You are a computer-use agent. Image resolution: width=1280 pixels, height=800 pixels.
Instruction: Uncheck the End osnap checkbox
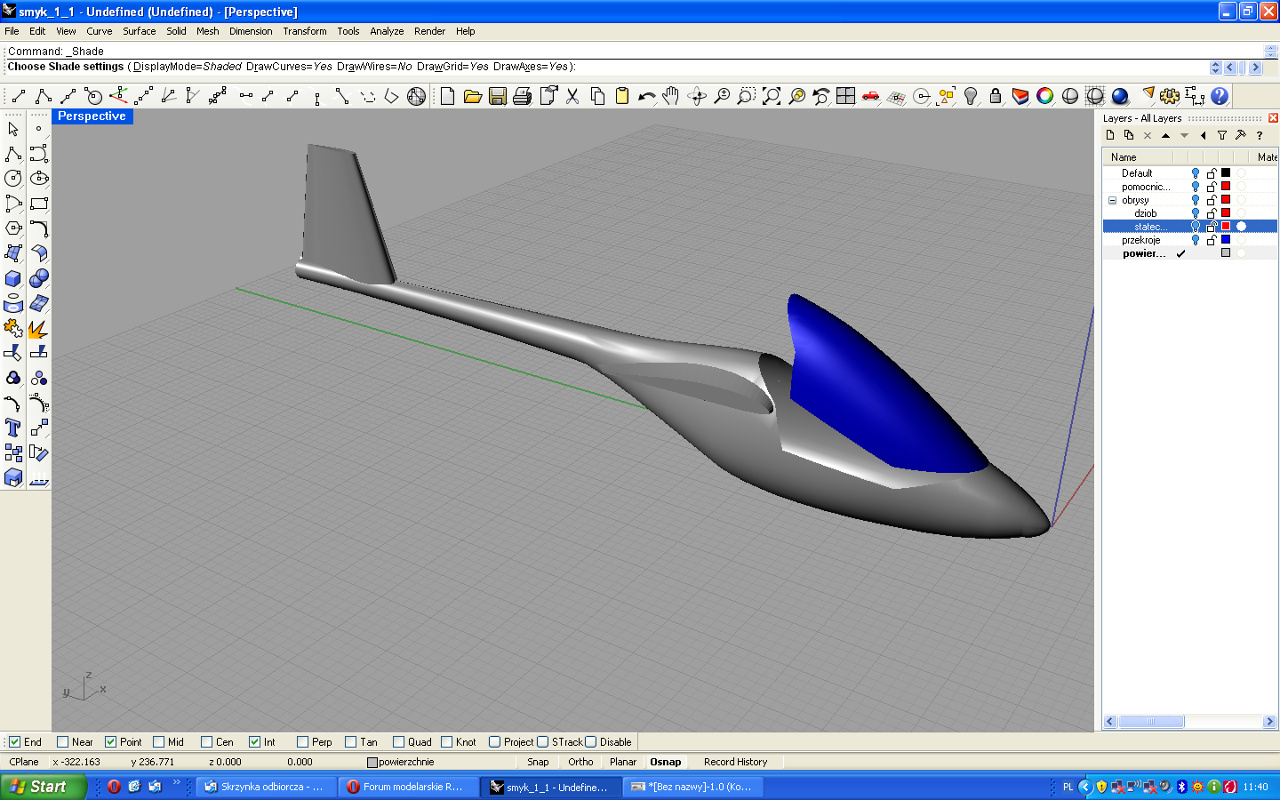(15, 742)
